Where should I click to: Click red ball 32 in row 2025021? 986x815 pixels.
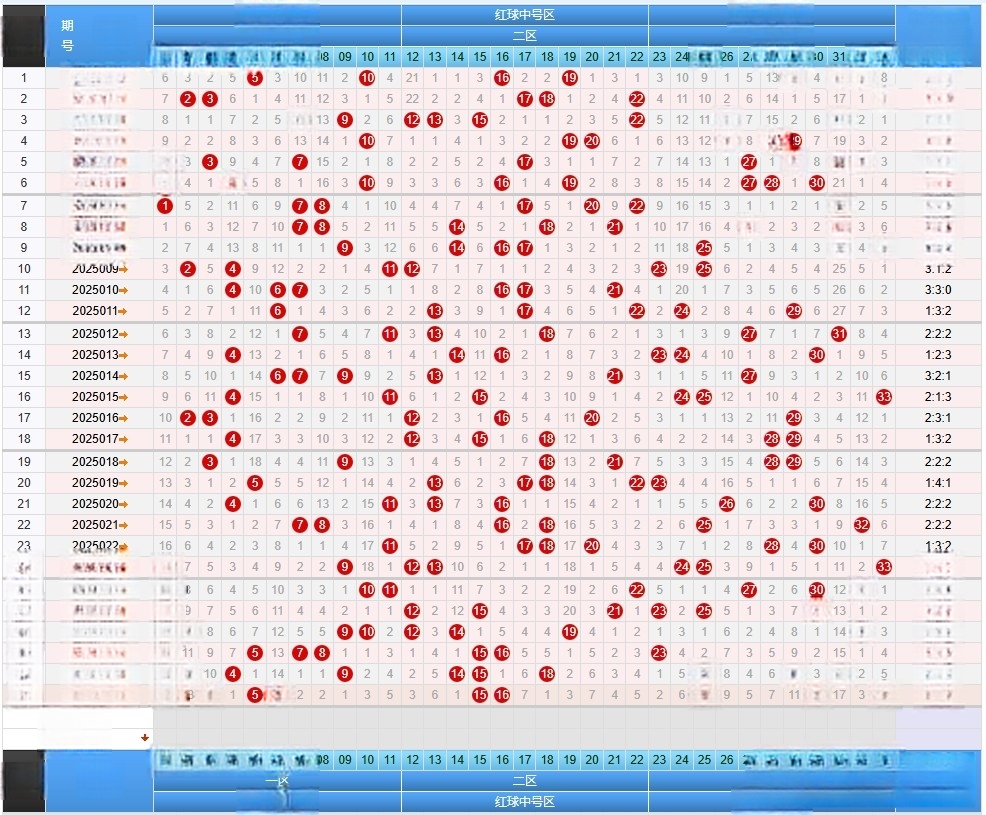[861, 524]
